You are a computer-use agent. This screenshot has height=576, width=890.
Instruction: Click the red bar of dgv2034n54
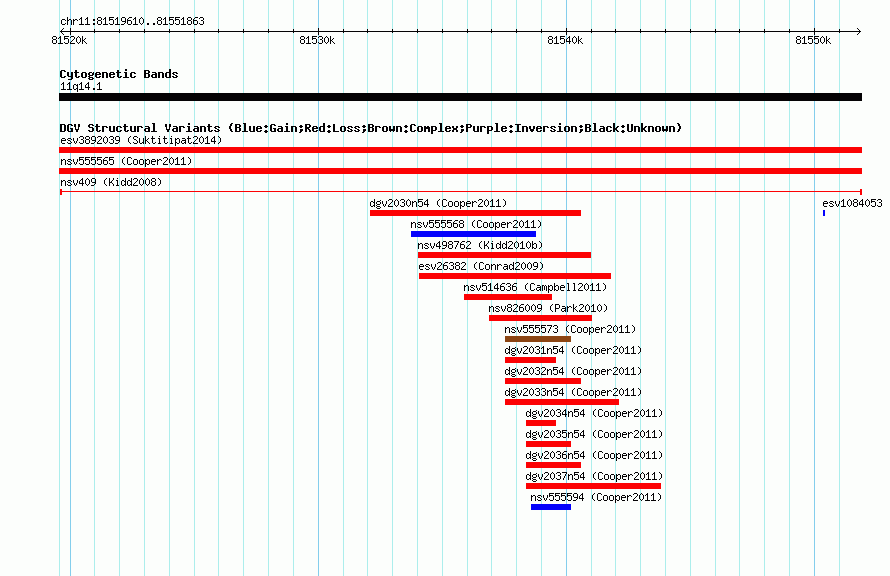[541, 423]
